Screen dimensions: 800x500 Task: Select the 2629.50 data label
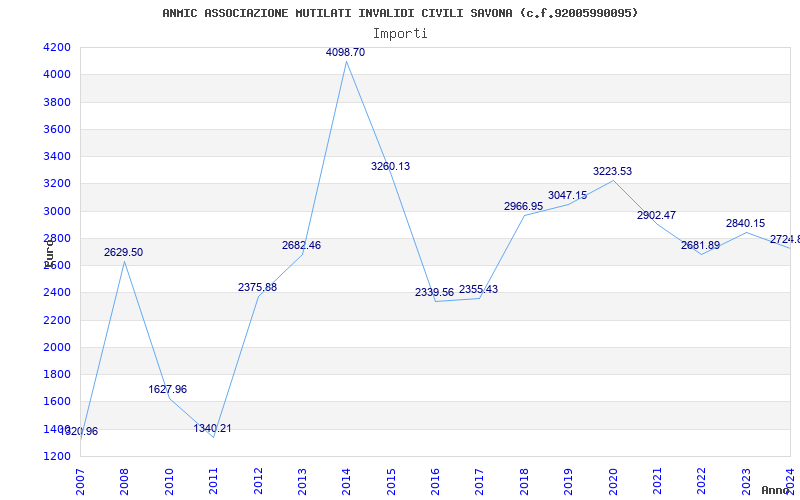point(123,253)
